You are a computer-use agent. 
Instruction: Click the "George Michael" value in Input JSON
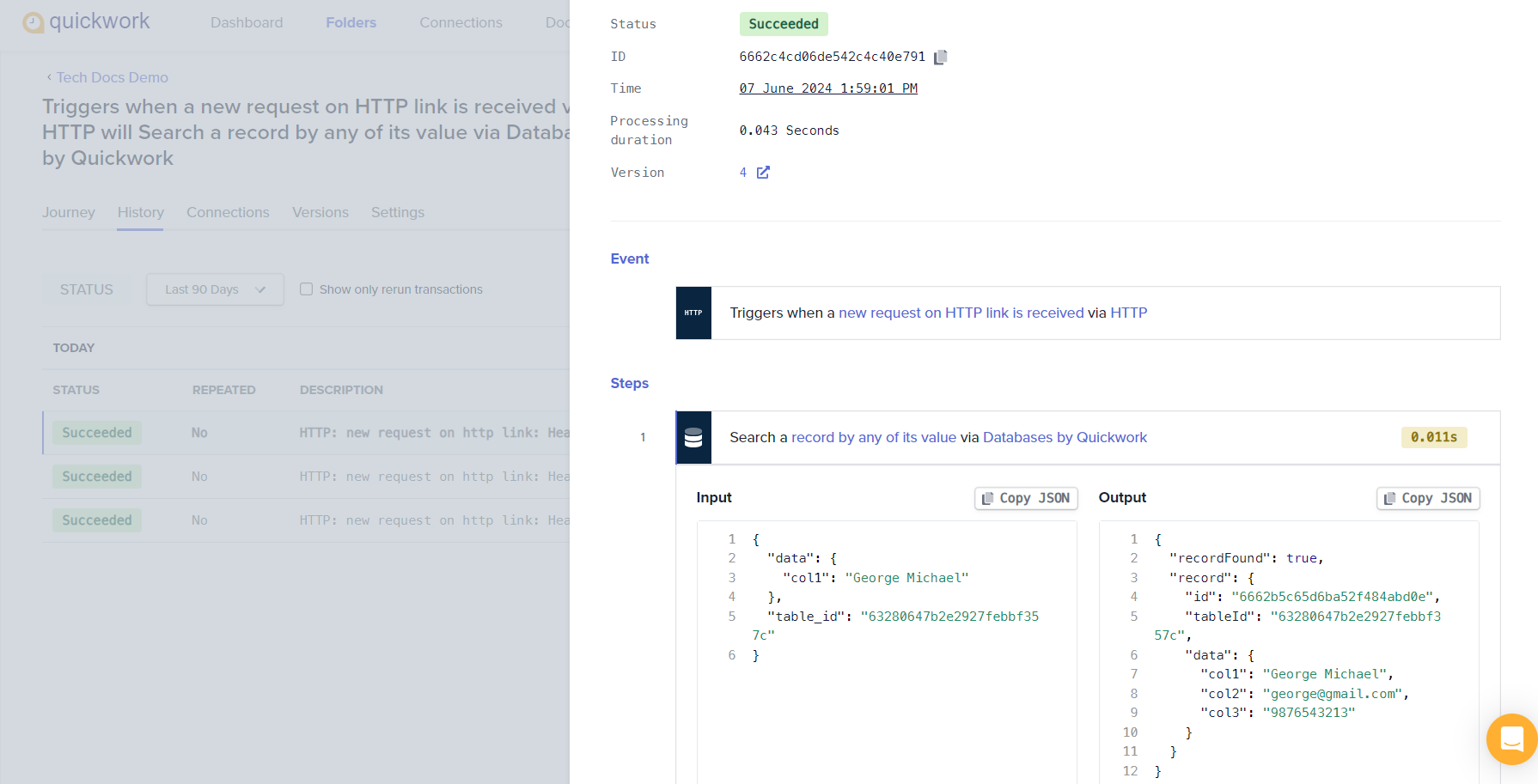click(906, 578)
